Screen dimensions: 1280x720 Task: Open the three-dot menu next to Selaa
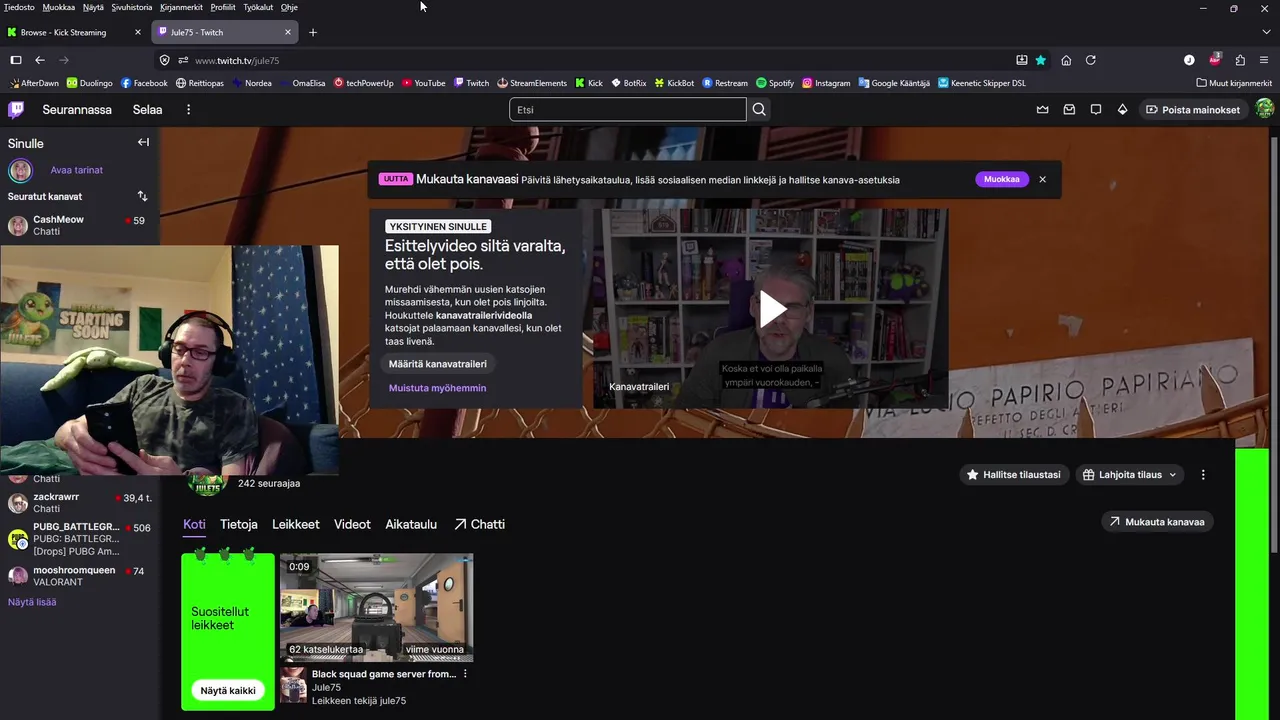coord(188,109)
